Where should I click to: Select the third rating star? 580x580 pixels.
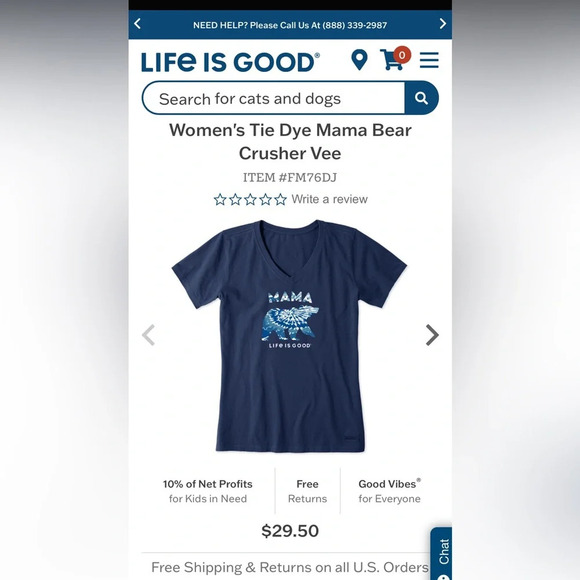coord(250,199)
